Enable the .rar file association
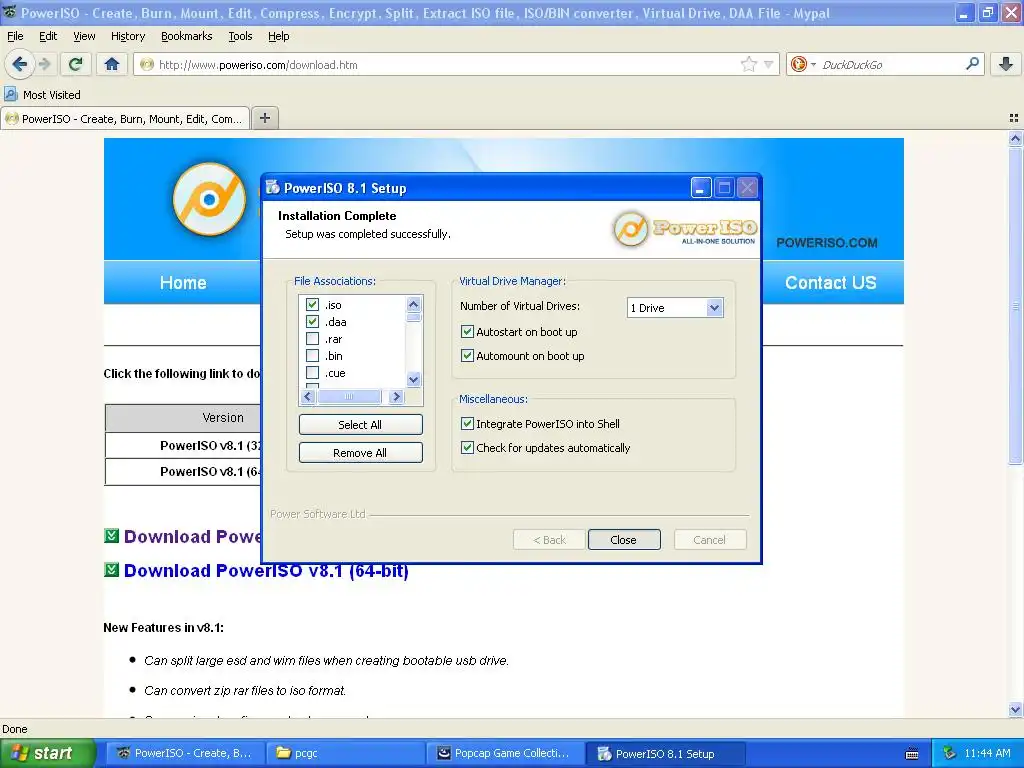 (x=312, y=339)
